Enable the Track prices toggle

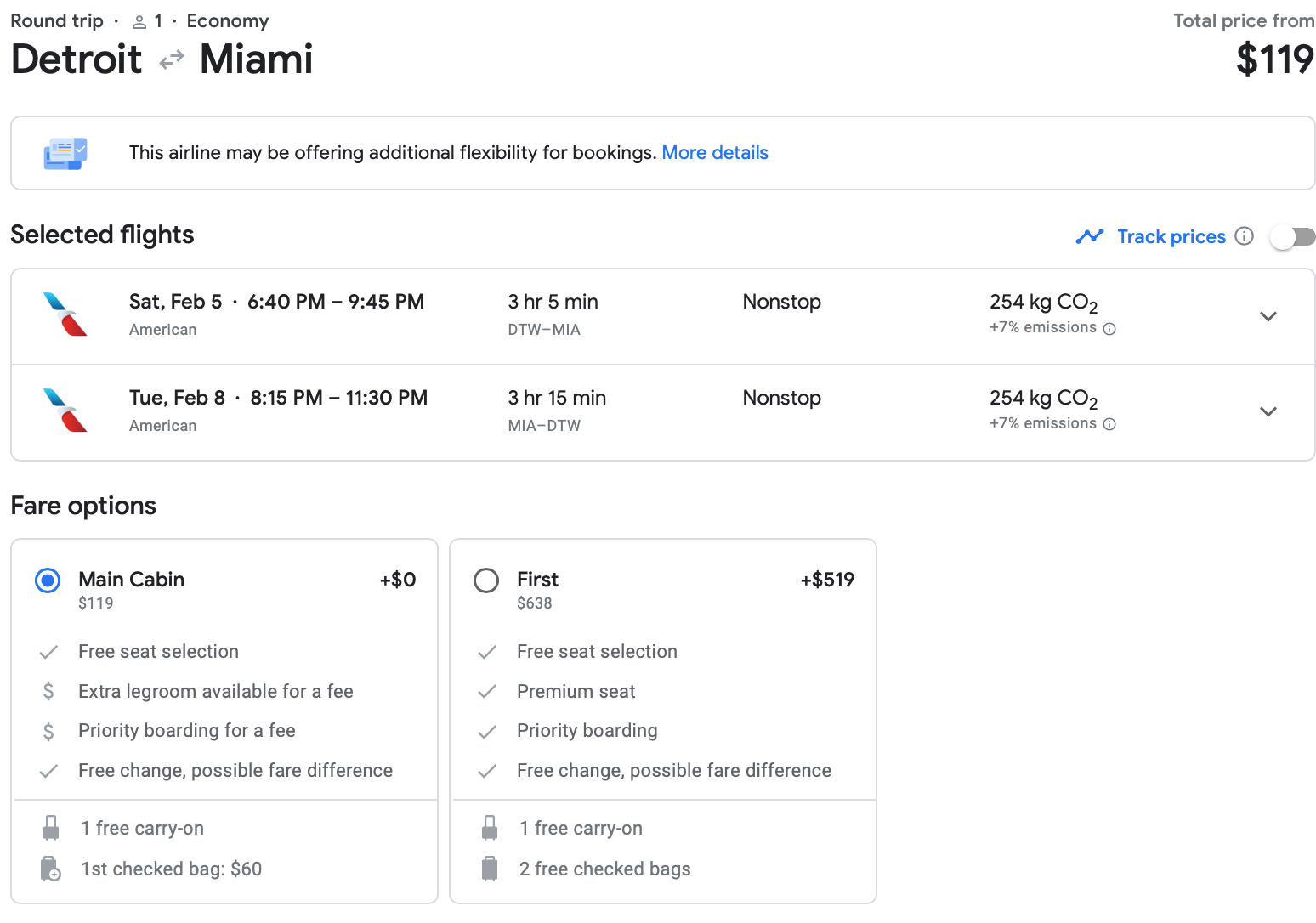pyautogui.click(x=1291, y=236)
